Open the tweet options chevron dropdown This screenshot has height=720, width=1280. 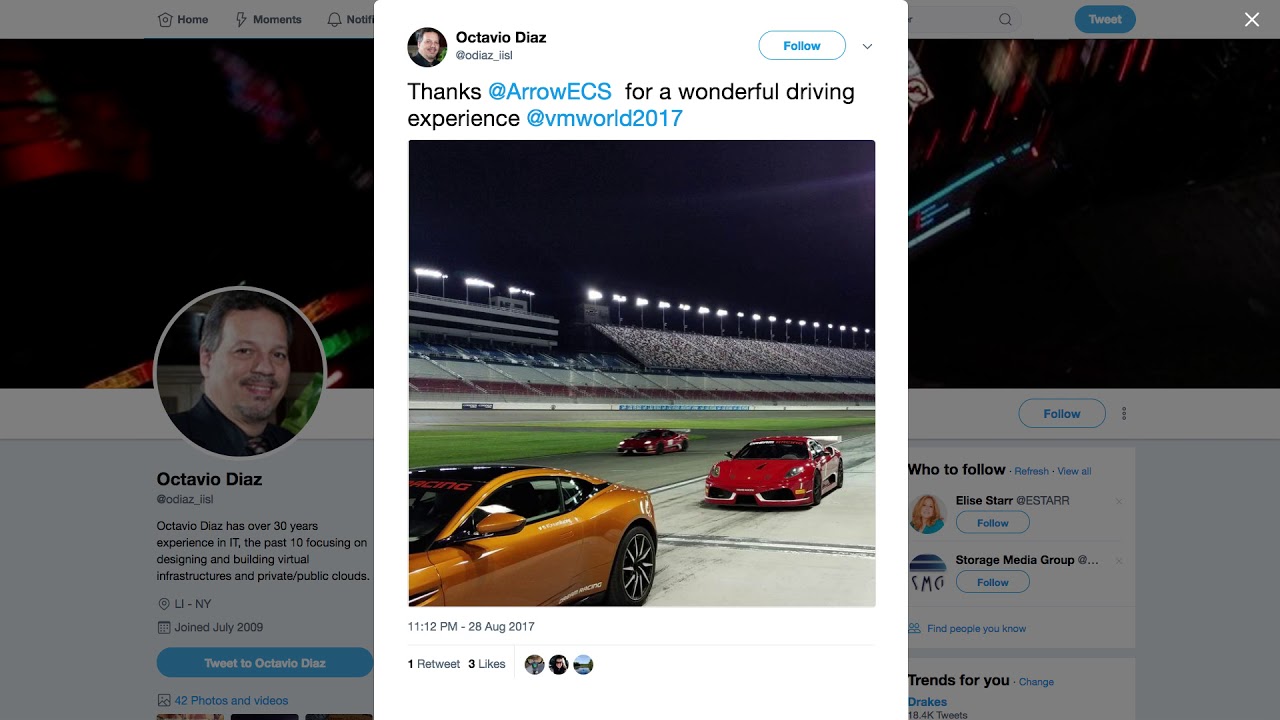click(867, 46)
